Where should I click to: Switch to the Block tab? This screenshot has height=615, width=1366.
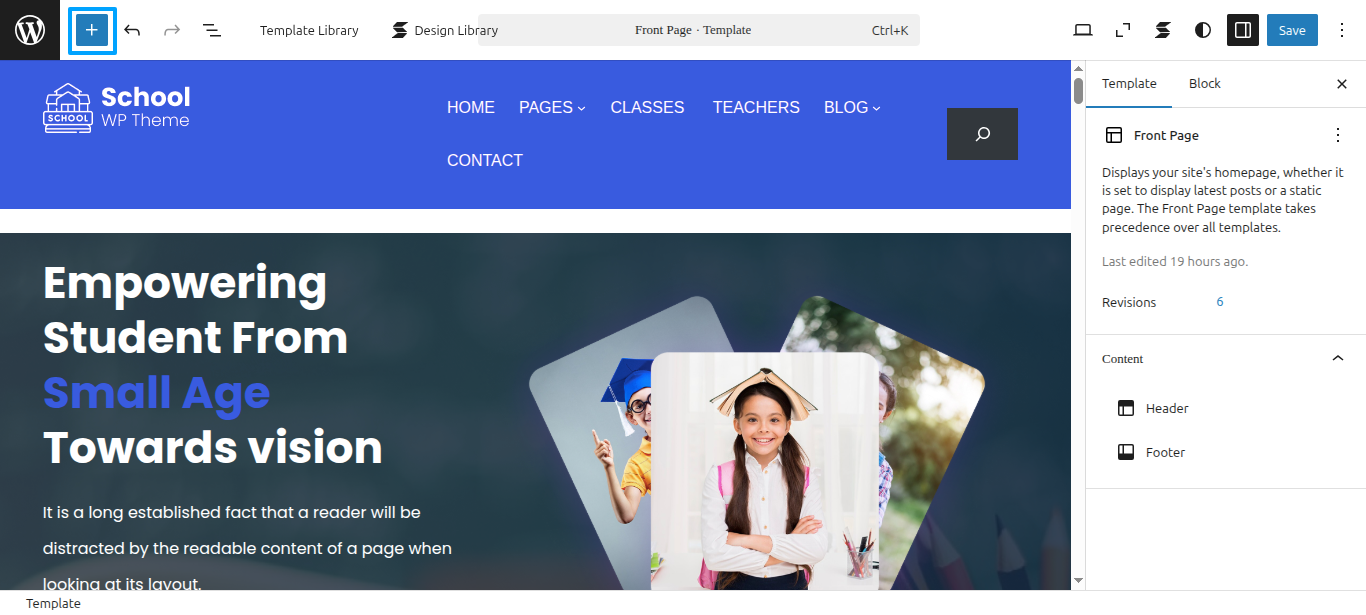(1204, 84)
